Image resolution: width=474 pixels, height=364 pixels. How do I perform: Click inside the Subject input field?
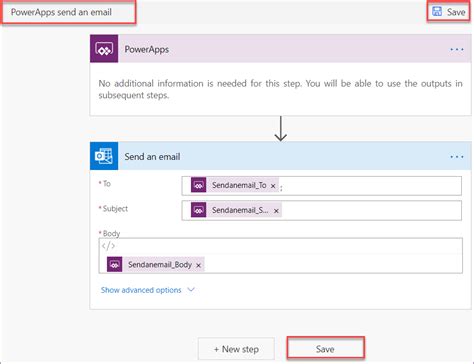[x=322, y=210]
